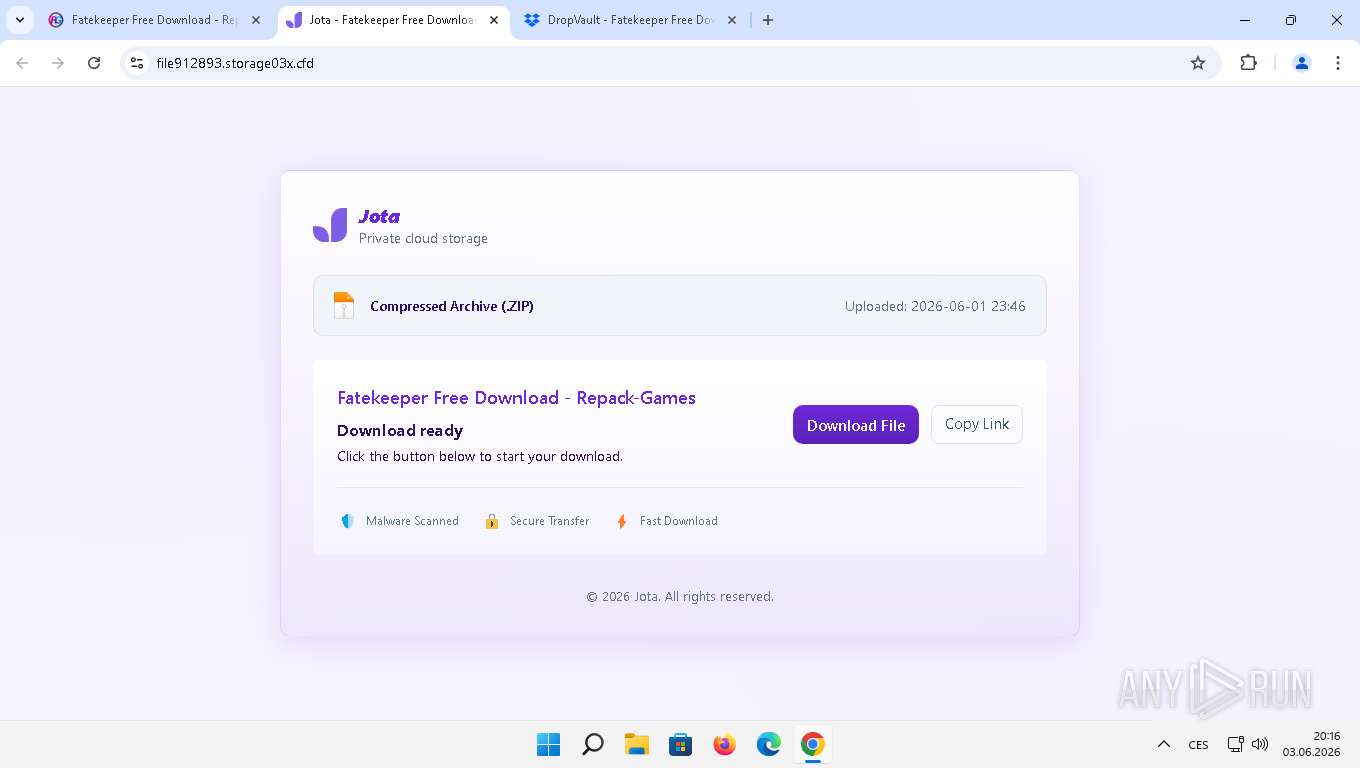Click the Fast Download lightning icon
The width and height of the screenshot is (1360, 768).
pyautogui.click(x=622, y=521)
